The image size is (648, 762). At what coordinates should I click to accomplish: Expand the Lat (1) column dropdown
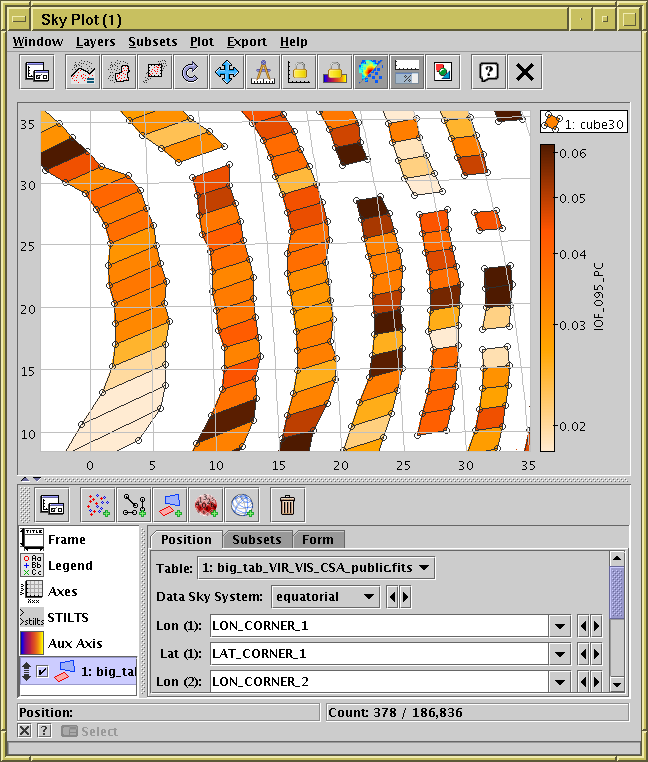(560, 654)
